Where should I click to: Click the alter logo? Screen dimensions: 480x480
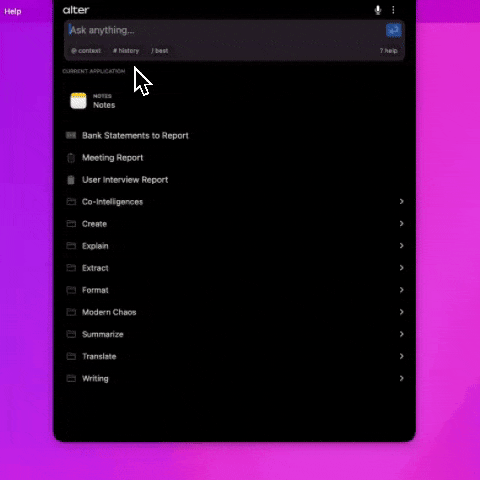76,10
